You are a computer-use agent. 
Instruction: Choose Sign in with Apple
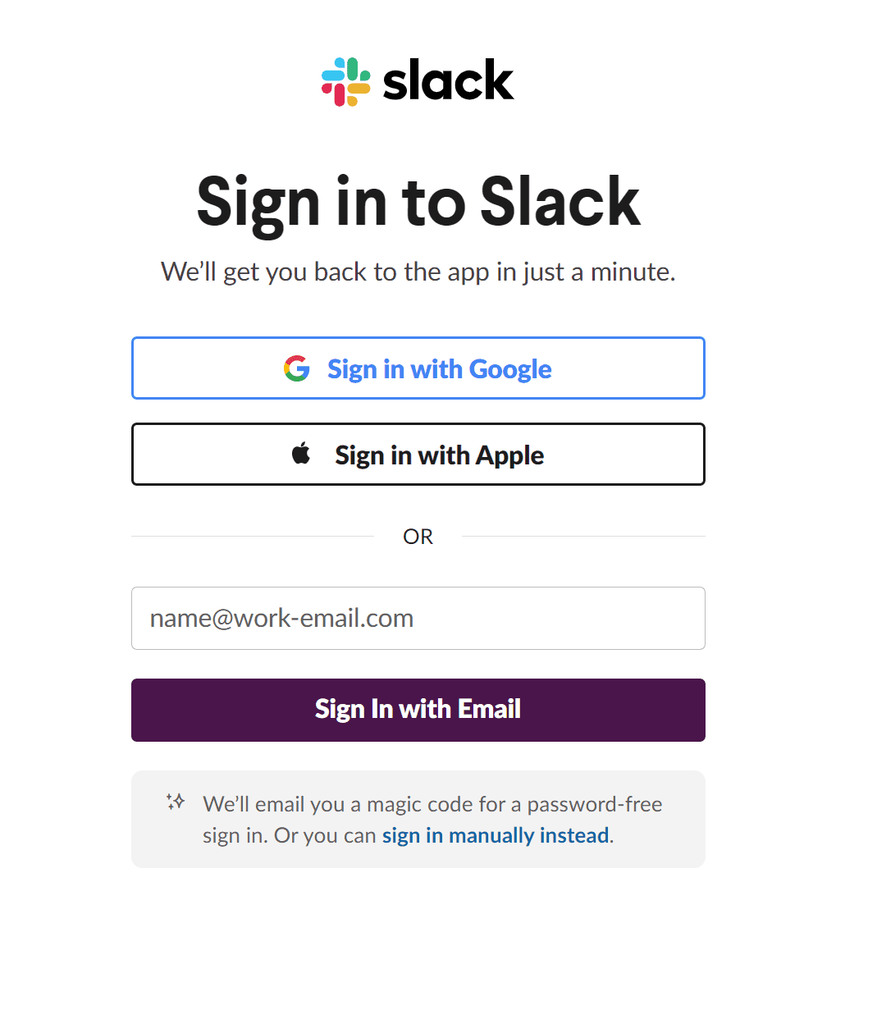click(x=418, y=455)
